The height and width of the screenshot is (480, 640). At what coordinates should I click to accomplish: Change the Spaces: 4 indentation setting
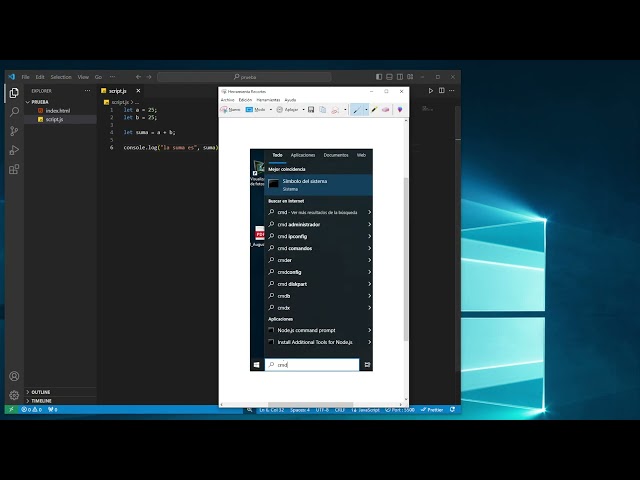(x=300, y=410)
